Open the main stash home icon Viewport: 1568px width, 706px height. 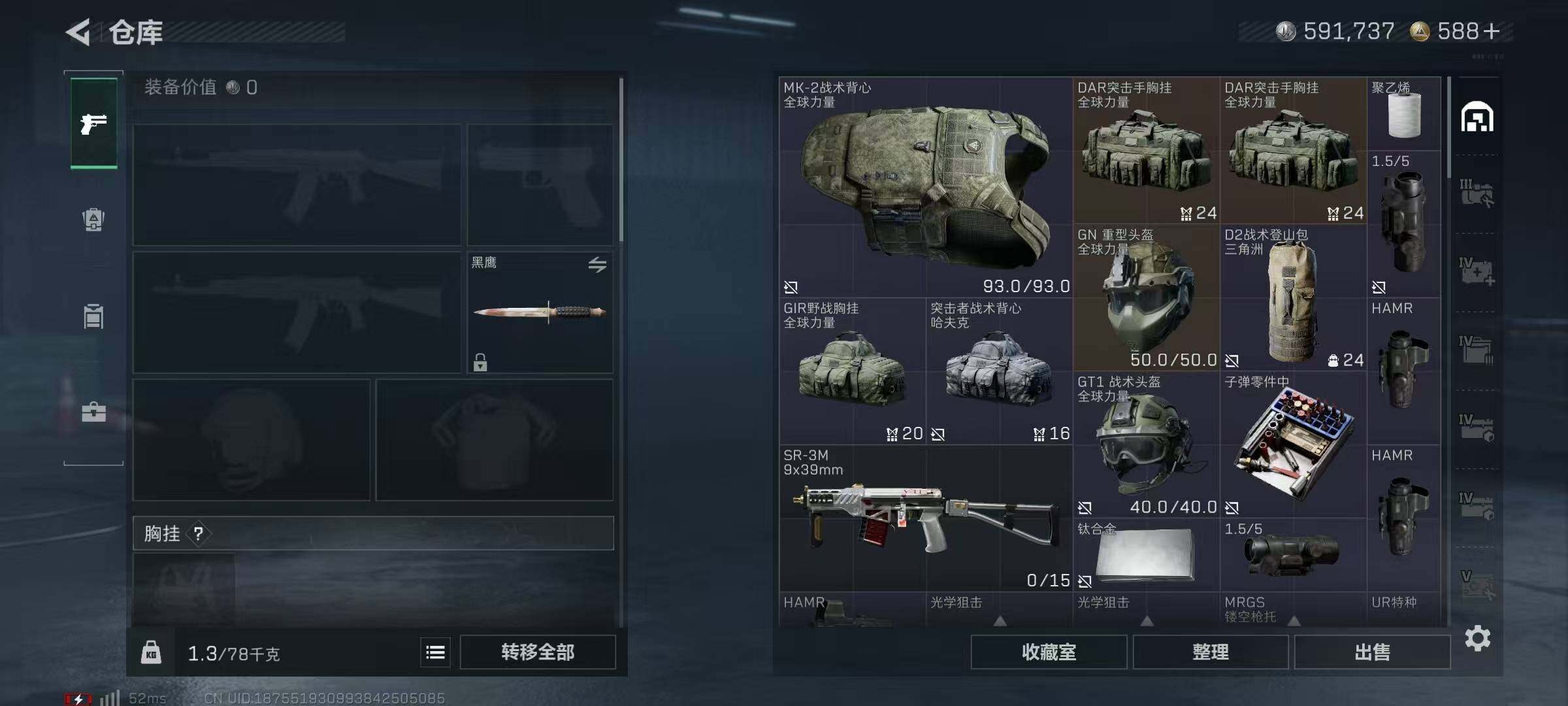click(x=1477, y=117)
